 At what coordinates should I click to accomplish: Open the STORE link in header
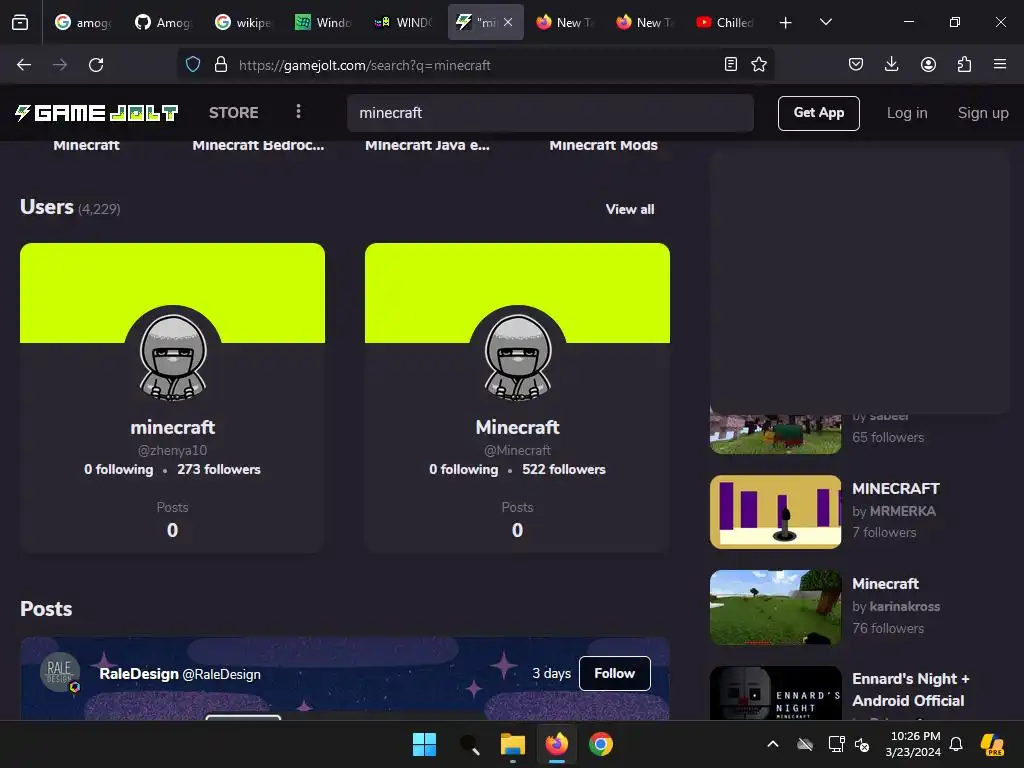pos(234,112)
